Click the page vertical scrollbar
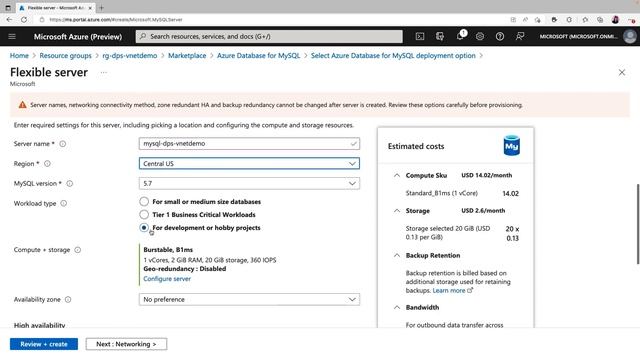The image size is (640, 360). pos(638,224)
